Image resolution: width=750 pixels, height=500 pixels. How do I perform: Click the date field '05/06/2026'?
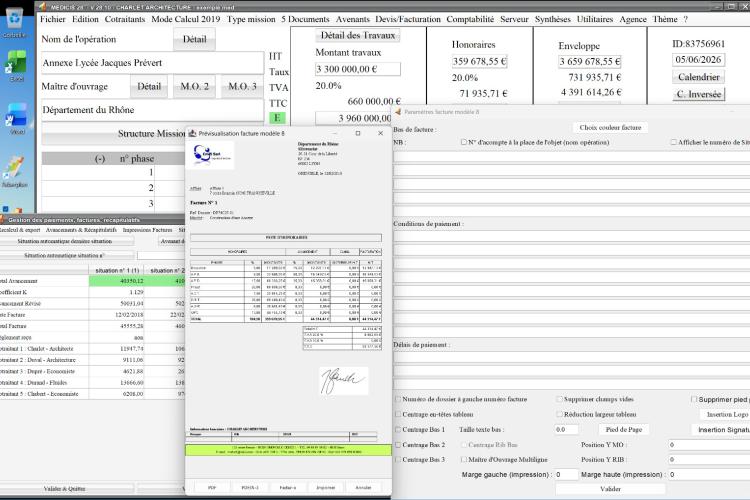coord(698,60)
